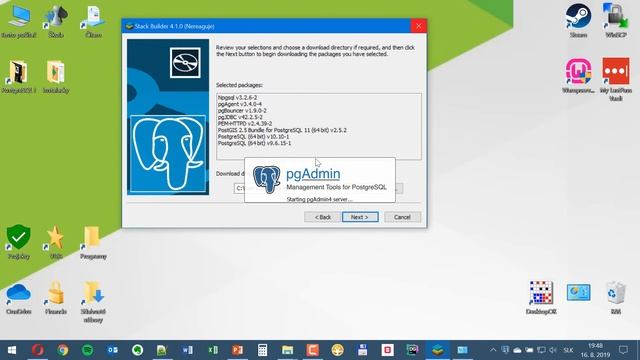Select the pgBouncer v1.9.0-2 package line

pos(242,111)
